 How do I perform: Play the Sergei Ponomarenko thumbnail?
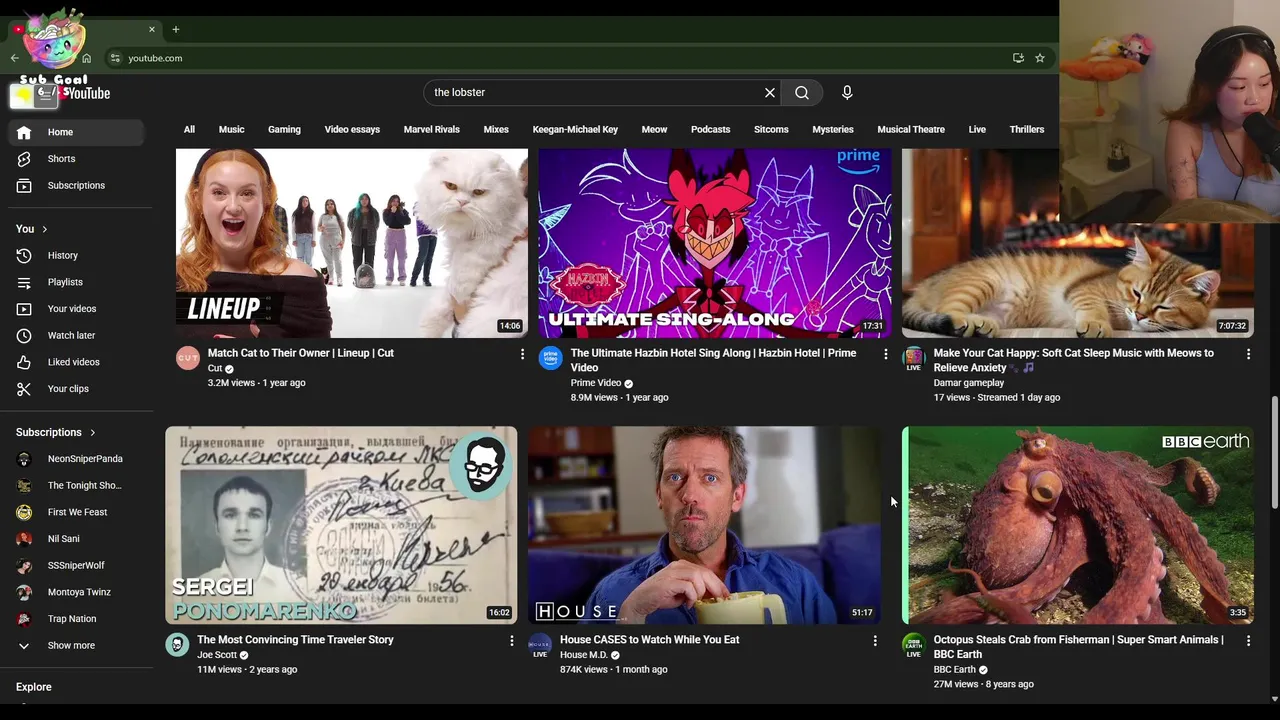[341, 525]
